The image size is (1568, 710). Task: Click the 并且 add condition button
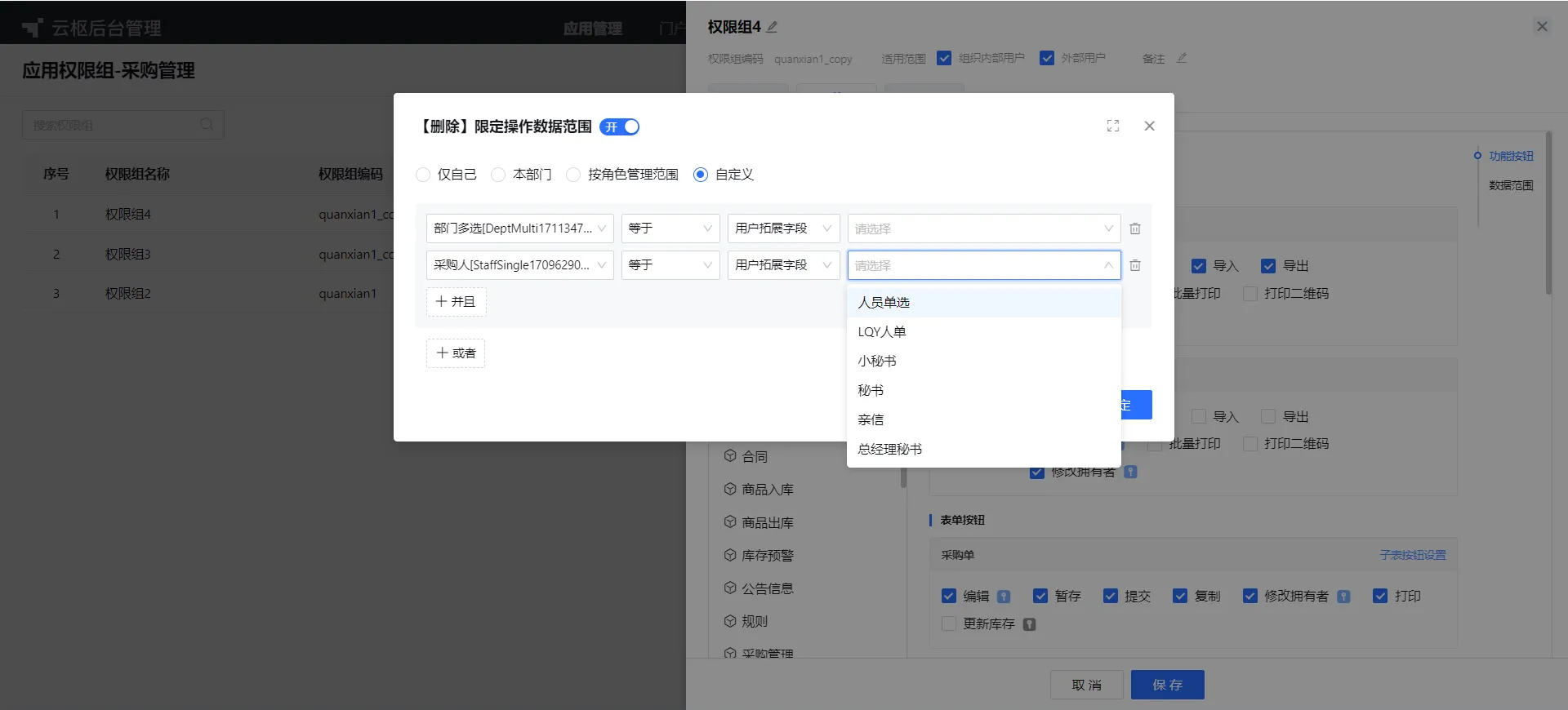[x=456, y=302]
